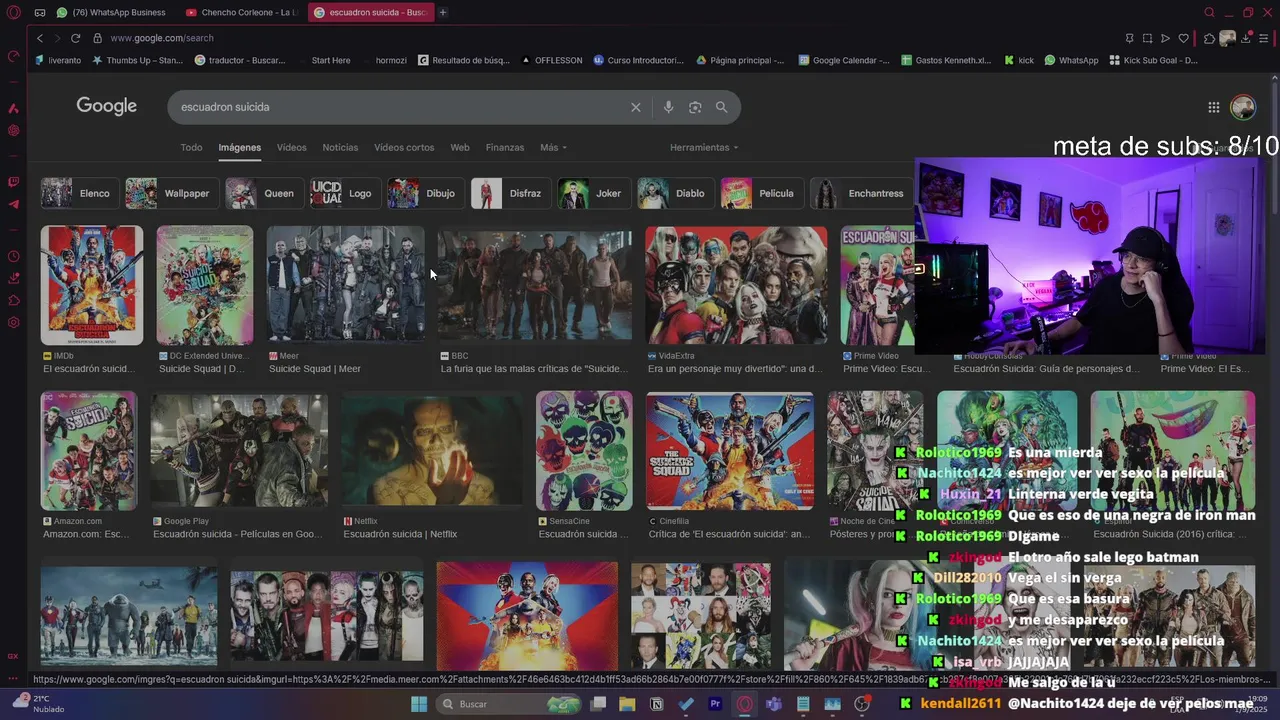Image resolution: width=1280 pixels, height=720 pixels.
Task: Switch to WhatsApp Business tab
Action: coord(110,12)
